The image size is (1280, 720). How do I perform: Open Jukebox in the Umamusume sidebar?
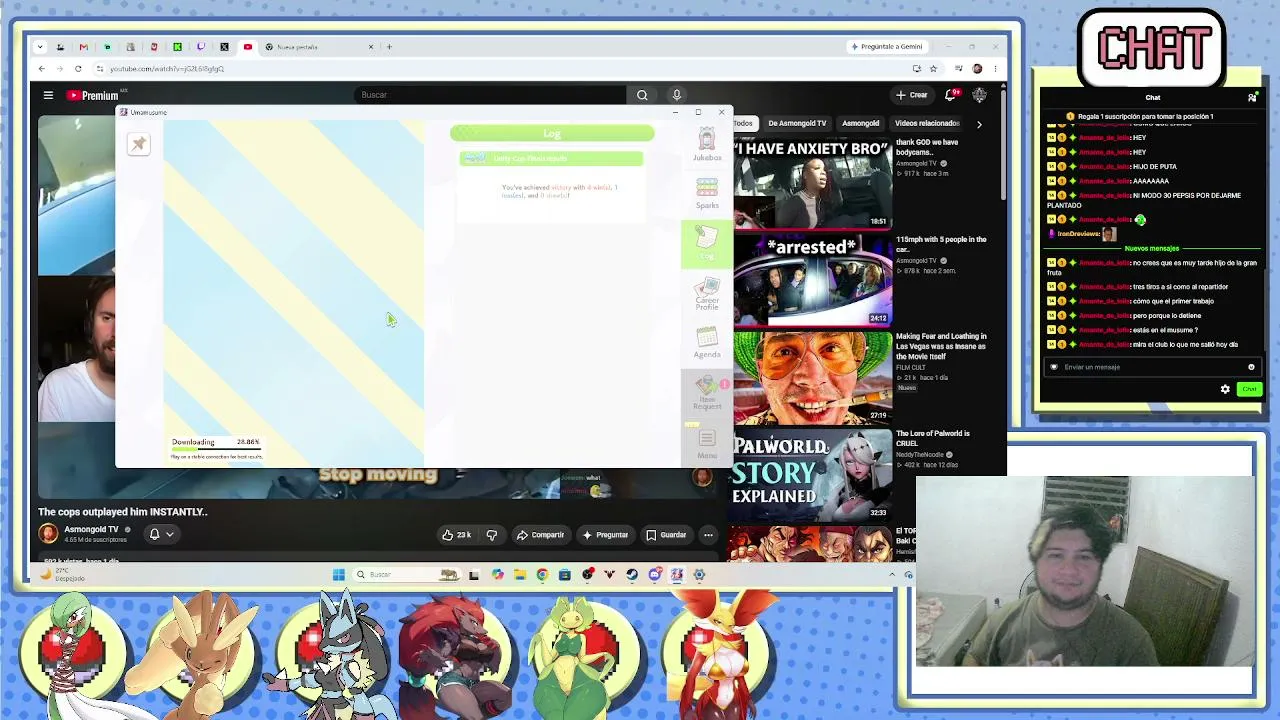(707, 145)
